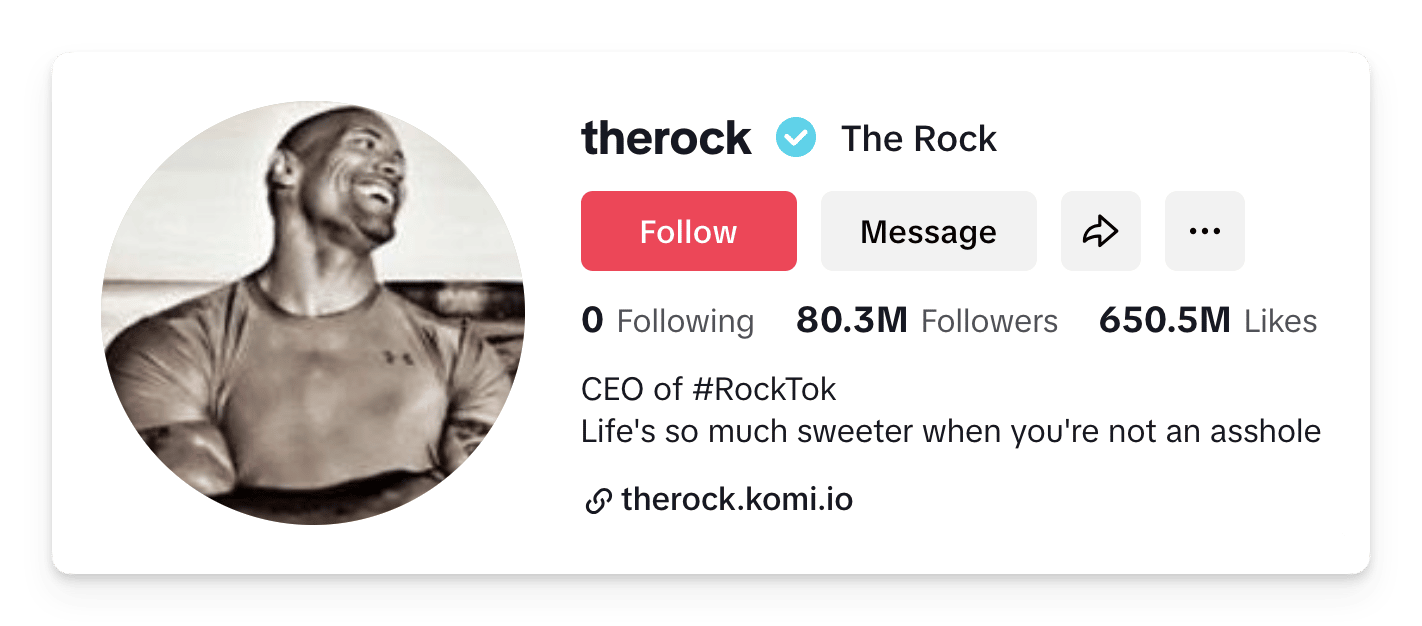Click the bold therock username

coord(666,138)
